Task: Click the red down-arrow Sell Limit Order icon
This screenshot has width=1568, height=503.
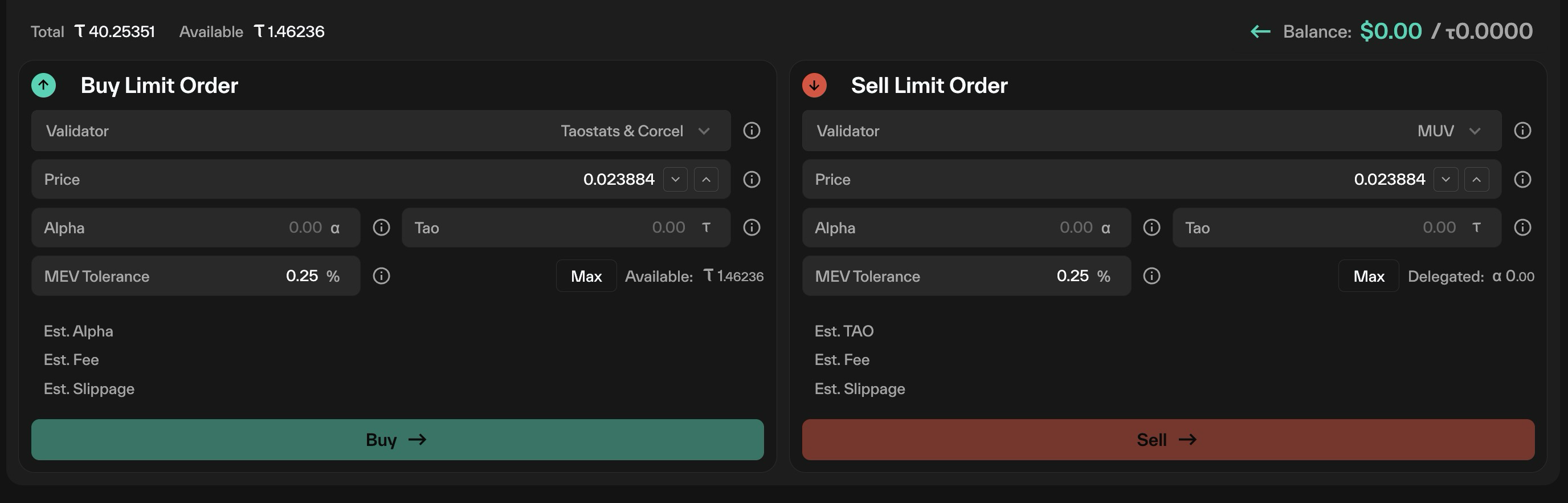Action: pyautogui.click(x=814, y=85)
